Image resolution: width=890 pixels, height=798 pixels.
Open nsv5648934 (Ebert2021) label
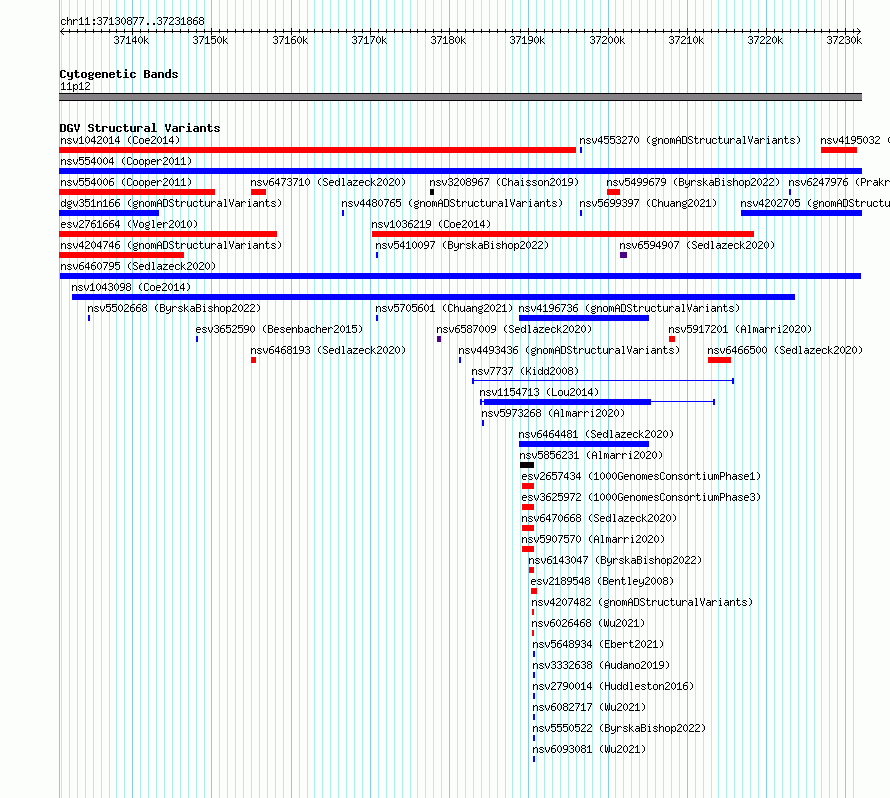click(x=598, y=644)
